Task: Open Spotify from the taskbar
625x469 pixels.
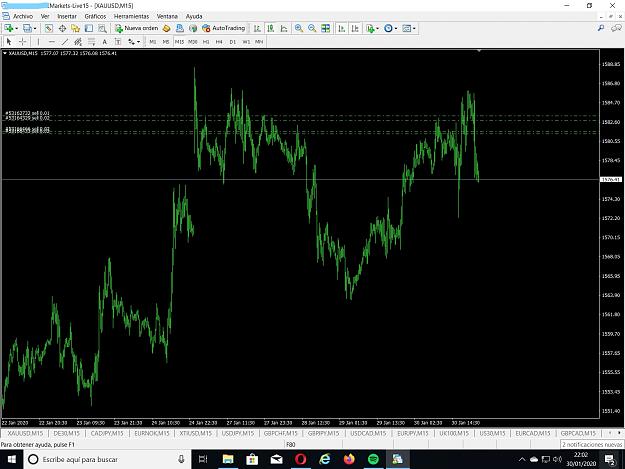Action: [x=373, y=459]
